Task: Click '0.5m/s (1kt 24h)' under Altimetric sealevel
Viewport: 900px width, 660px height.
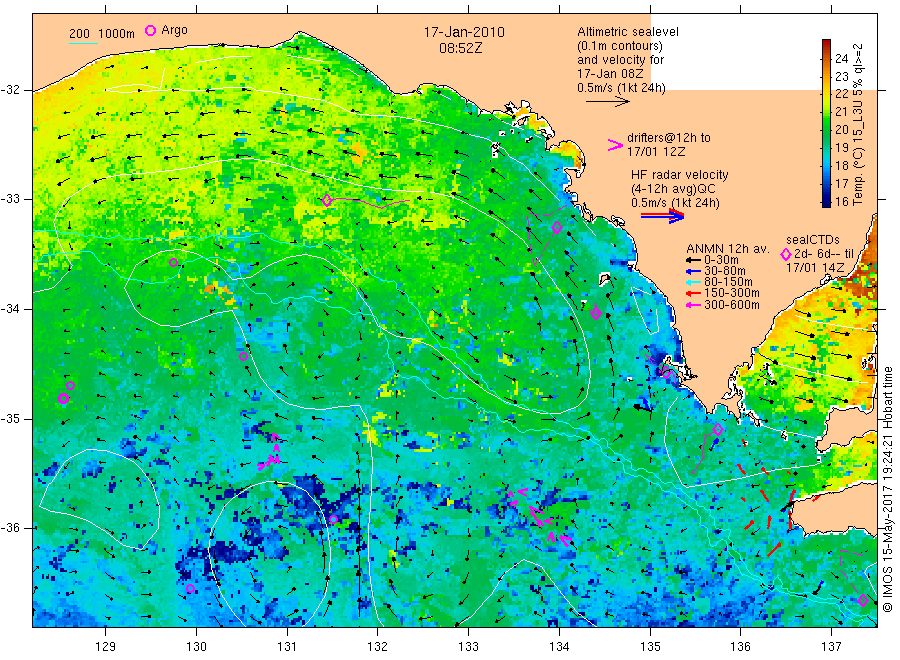Action: [x=622, y=88]
